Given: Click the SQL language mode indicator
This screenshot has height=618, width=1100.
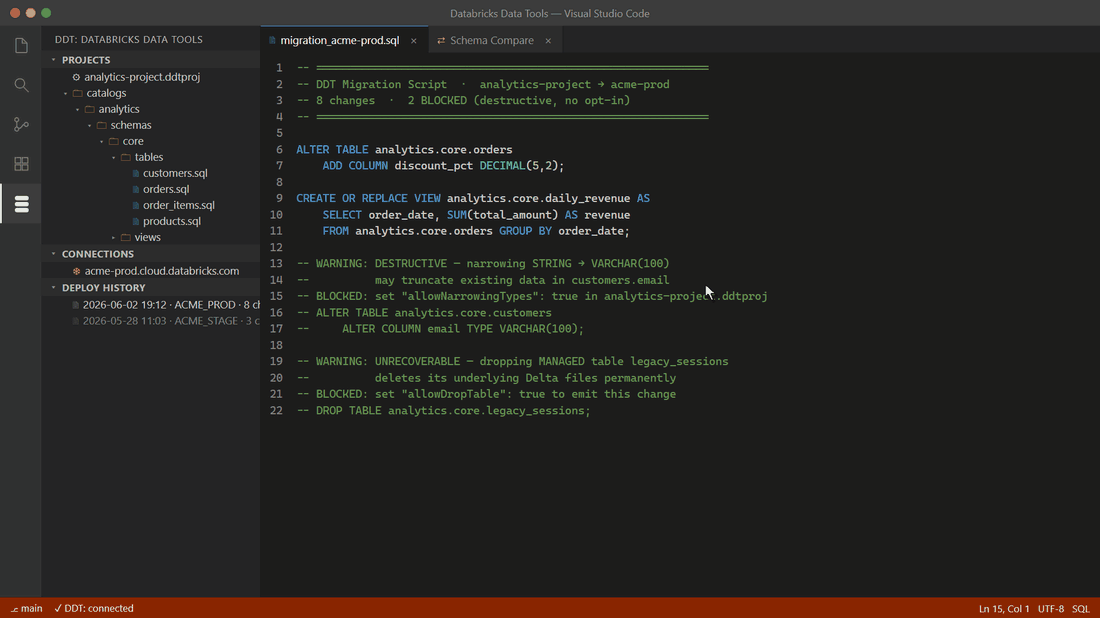Looking at the screenshot, I should pos(1081,609).
